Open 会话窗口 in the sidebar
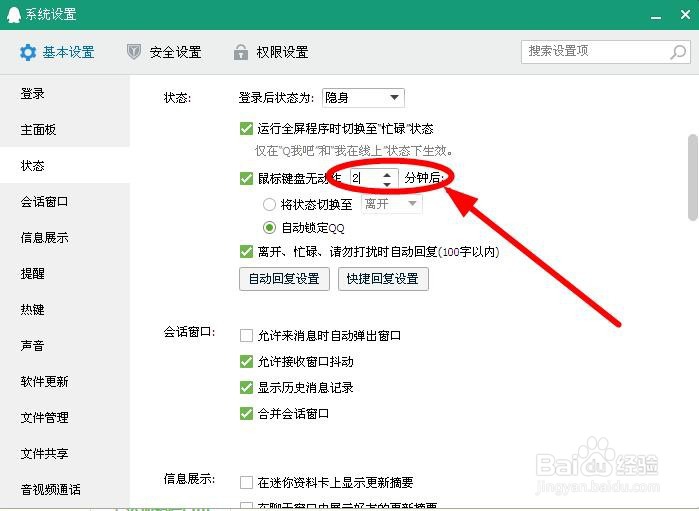699x511 pixels. point(65,202)
